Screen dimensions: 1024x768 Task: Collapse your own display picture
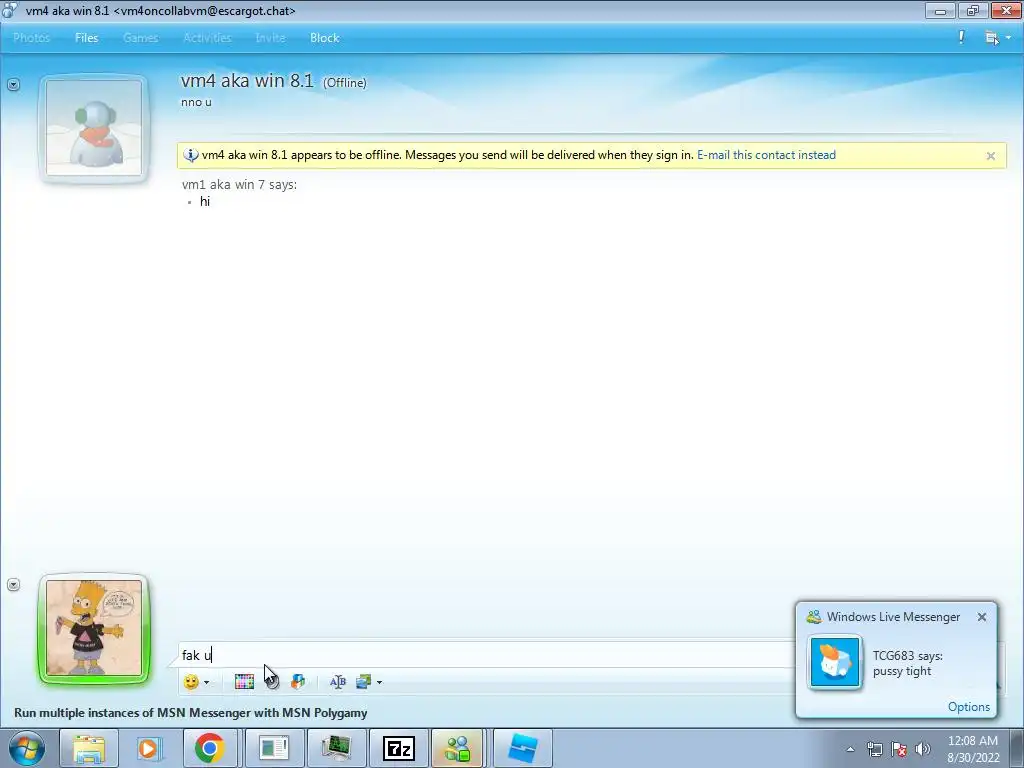pyautogui.click(x=13, y=584)
